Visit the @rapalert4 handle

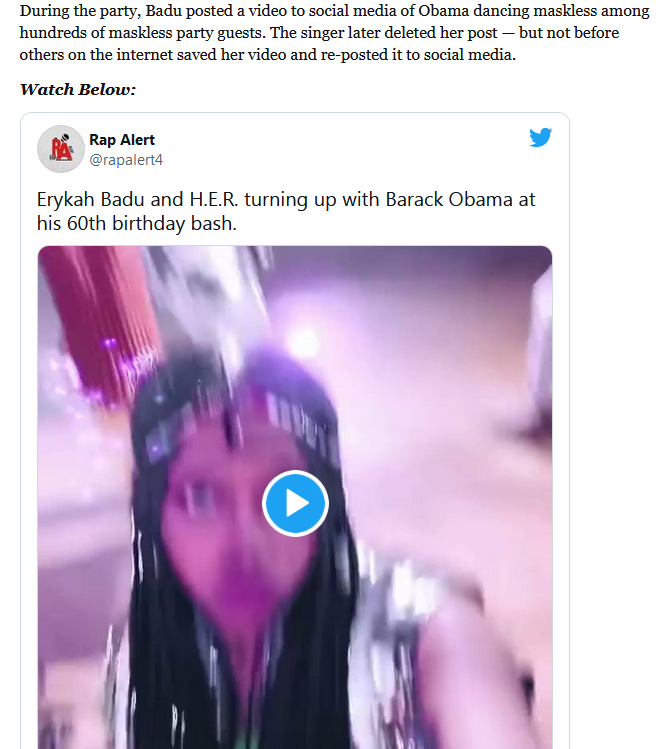pyautogui.click(x=126, y=160)
